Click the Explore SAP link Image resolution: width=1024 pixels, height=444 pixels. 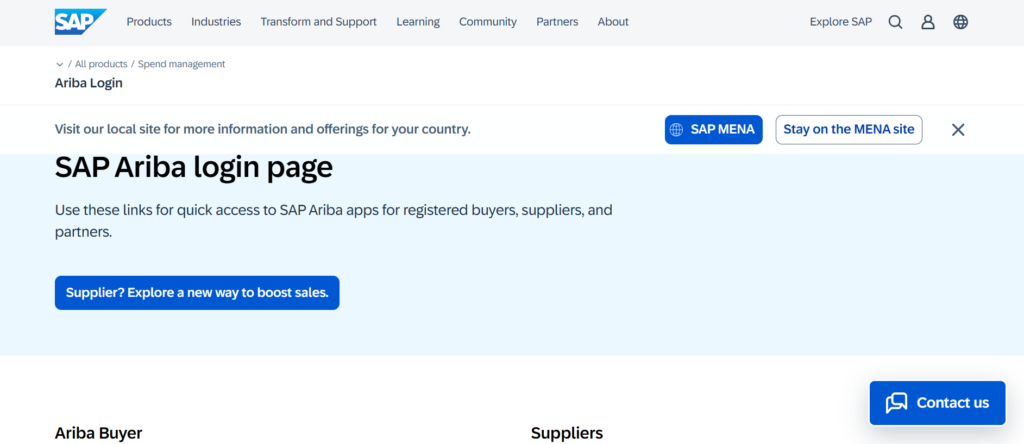(x=841, y=22)
